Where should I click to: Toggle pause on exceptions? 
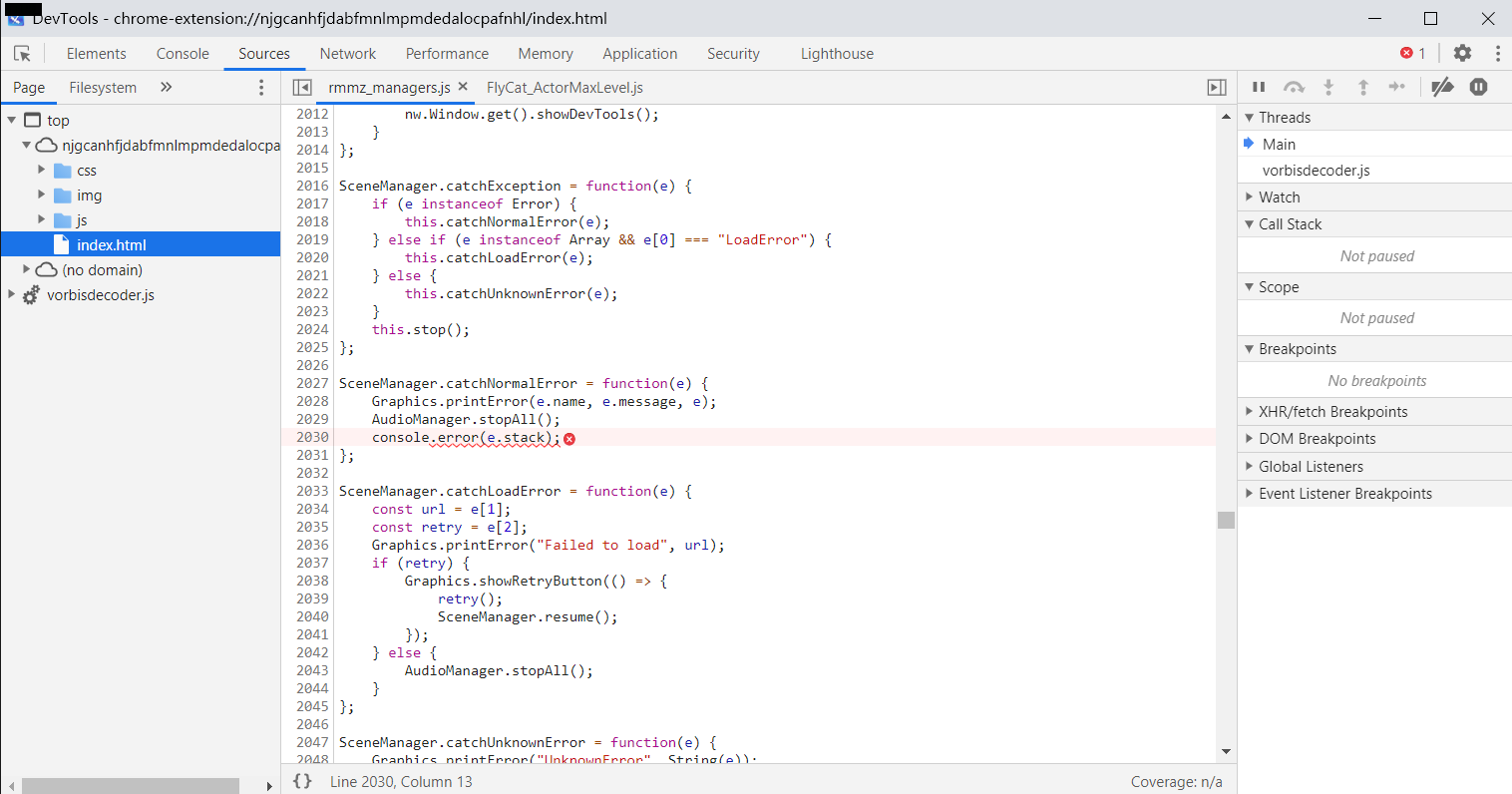point(1478,88)
